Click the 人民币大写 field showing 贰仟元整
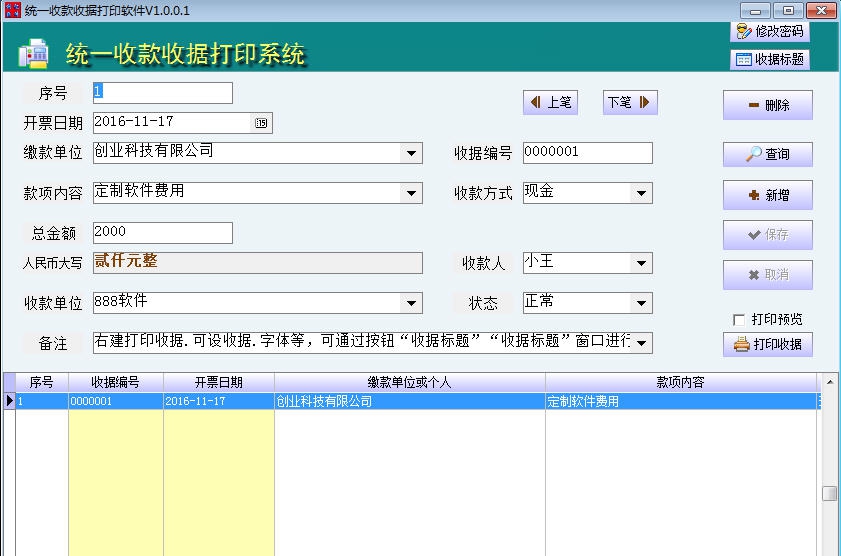The width and height of the screenshot is (841, 556). (257, 263)
